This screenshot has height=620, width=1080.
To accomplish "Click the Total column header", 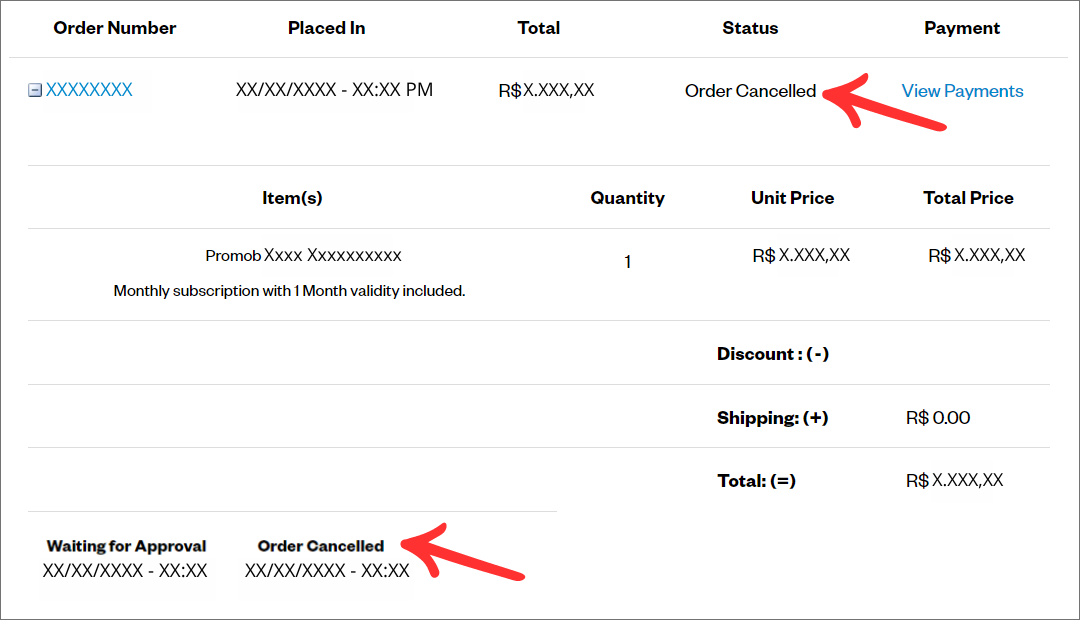I will point(538,28).
